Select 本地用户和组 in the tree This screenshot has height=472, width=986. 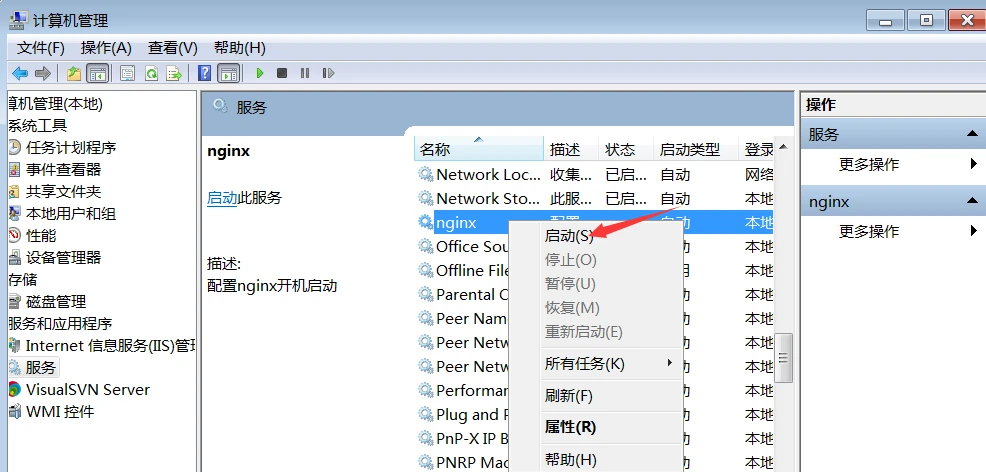pyautogui.click(x=71, y=214)
